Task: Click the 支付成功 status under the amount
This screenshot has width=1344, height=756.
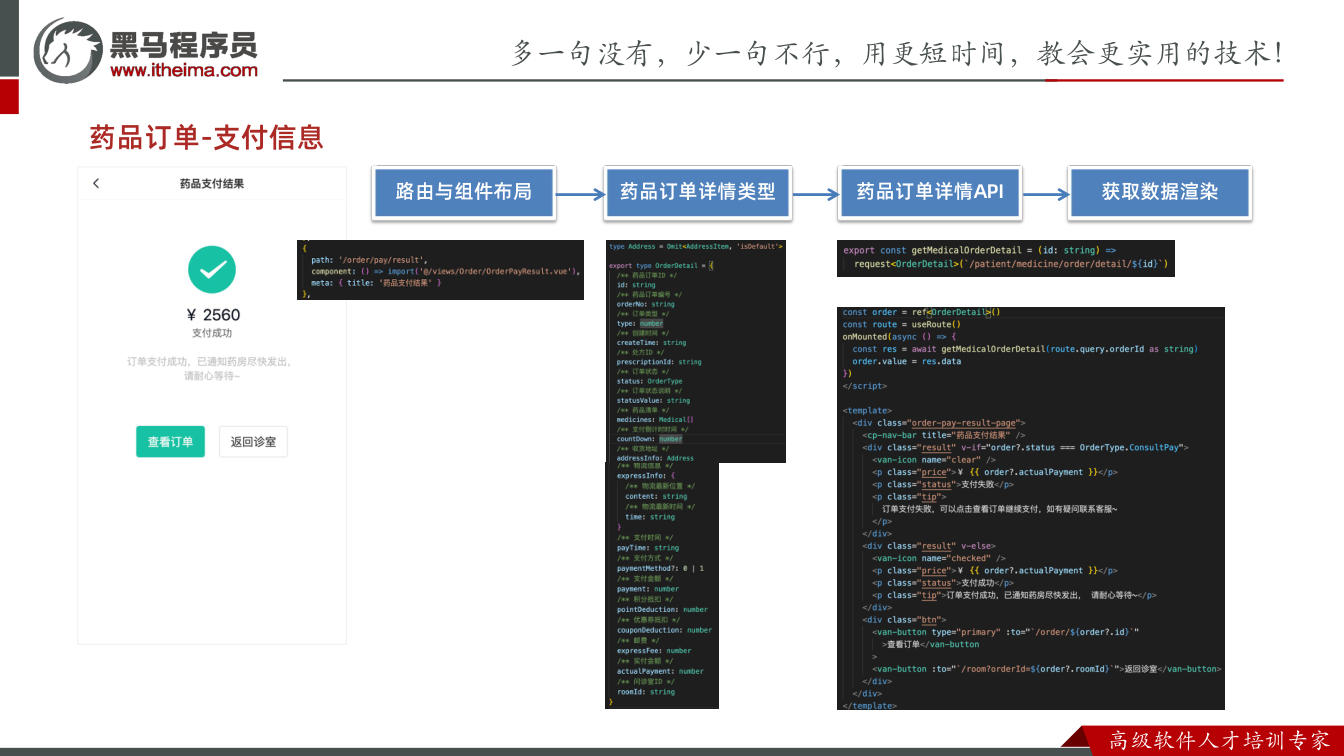Action: (x=212, y=333)
